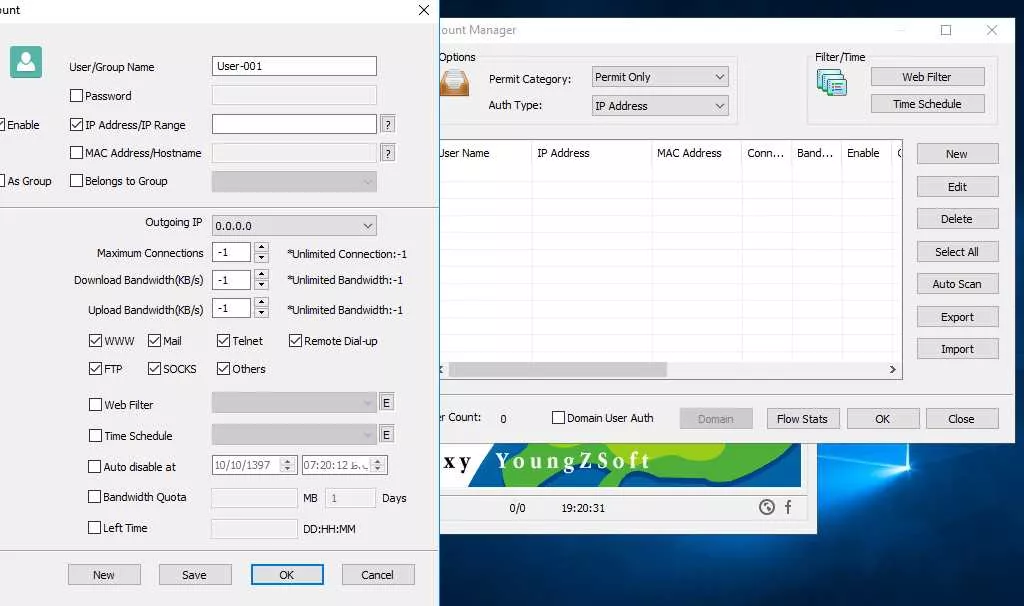Enable MAC Address/Hostname checkbox
The width and height of the screenshot is (1024, 606).
[76, 153]
